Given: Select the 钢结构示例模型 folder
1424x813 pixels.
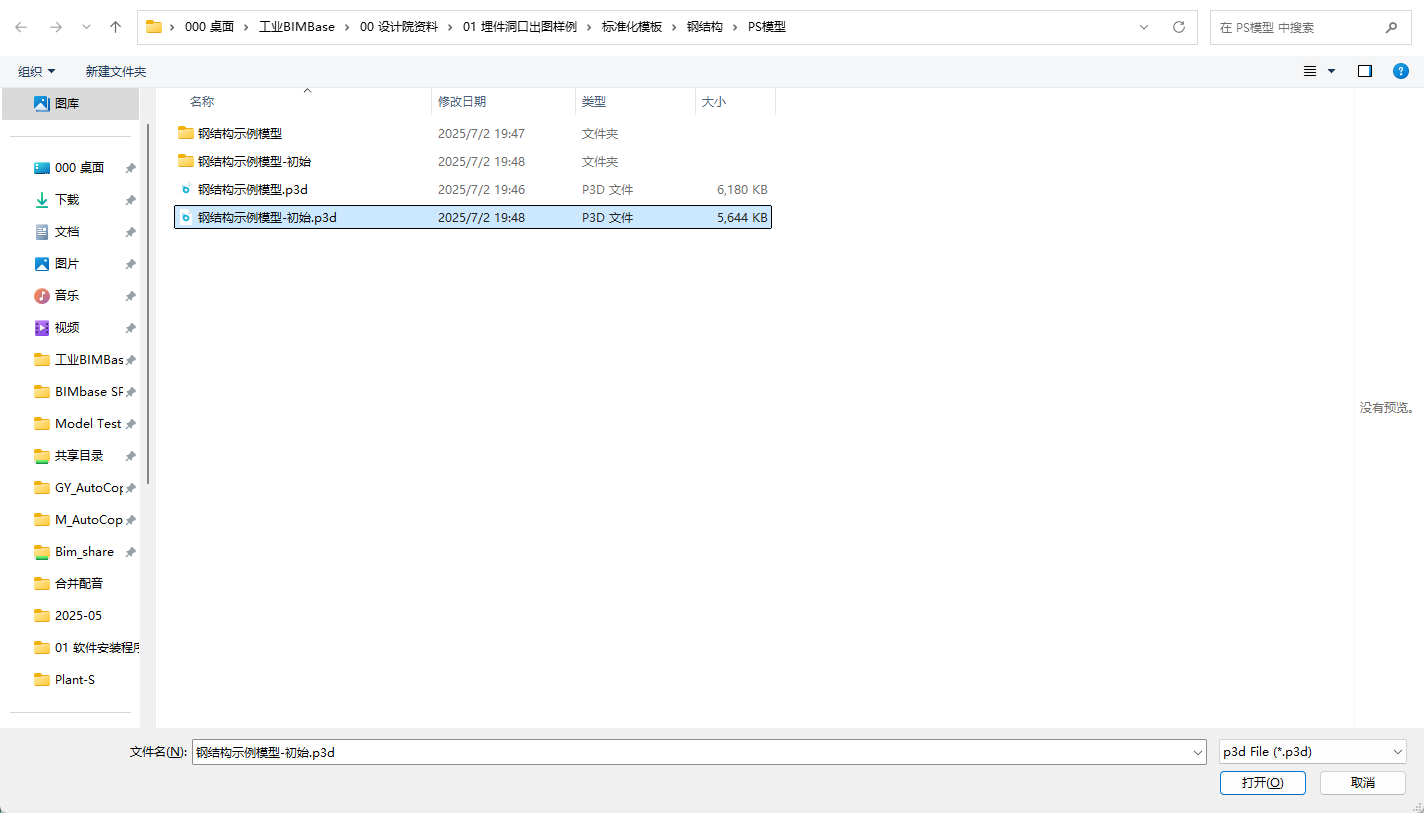Looking at the screenshot, I should (x=473, y=133).
